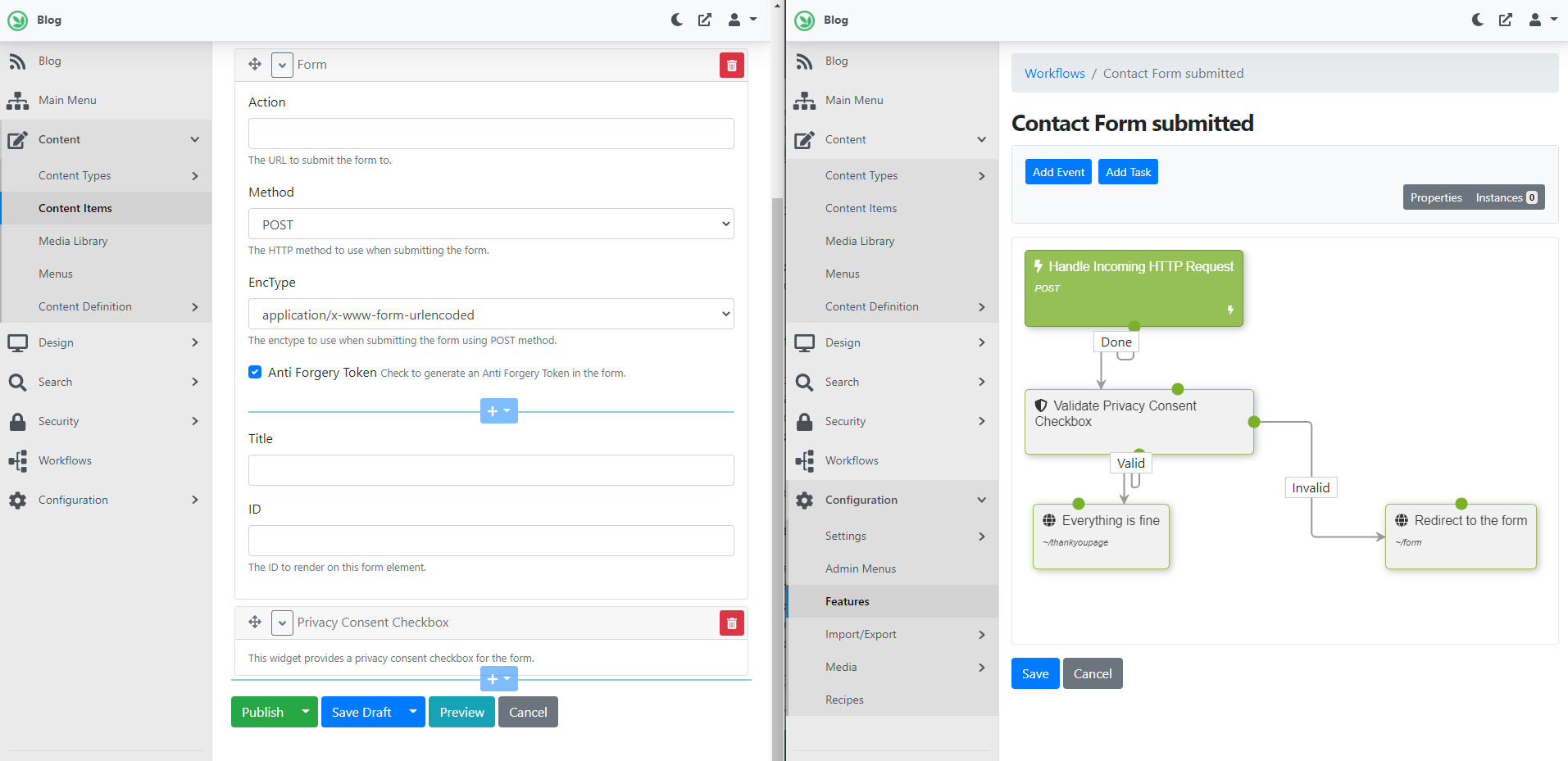Expand Settings in right sidebar
Image resolution: width=1568 pixels, height=761 pixels.
(x=892, y=536)
